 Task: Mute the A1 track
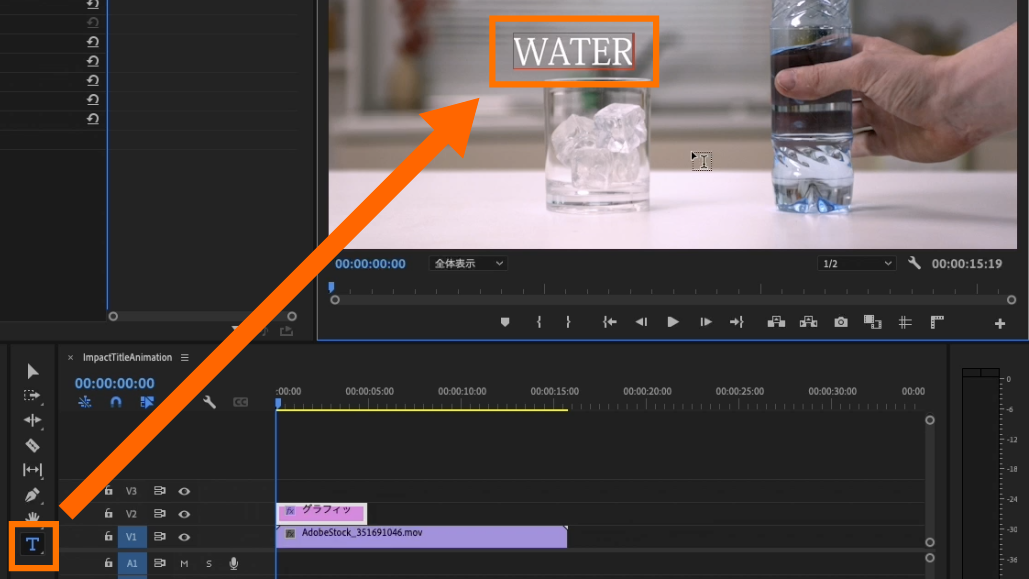pyautogui.click(x=184, y=563)
